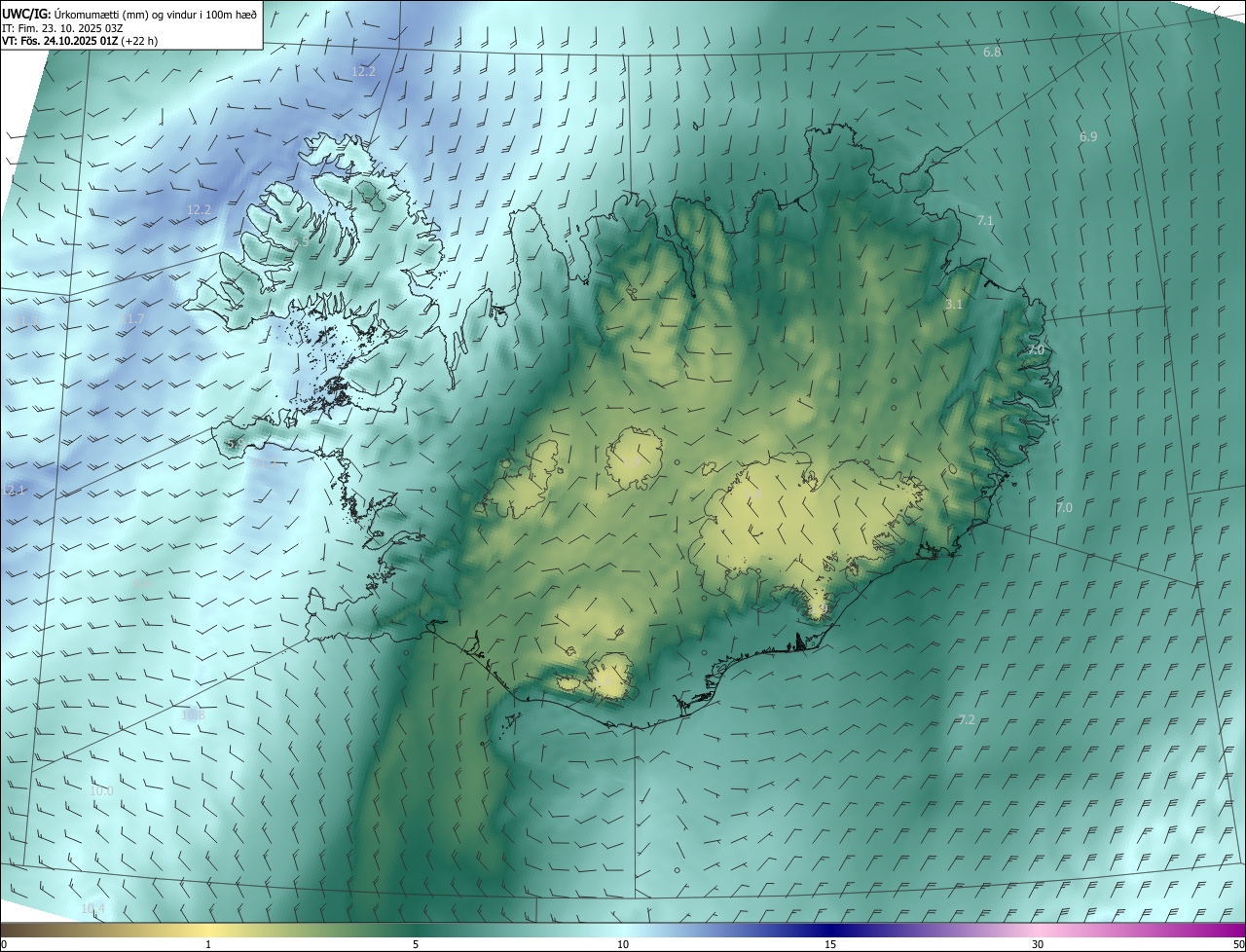Select the 'VT: Fös. 24.10.2025 01Z (+22 h)' line

click(81, 41)
